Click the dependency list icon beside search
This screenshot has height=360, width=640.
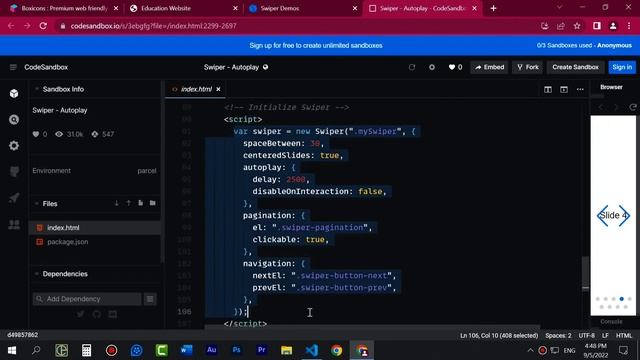(x=150, y=299)
